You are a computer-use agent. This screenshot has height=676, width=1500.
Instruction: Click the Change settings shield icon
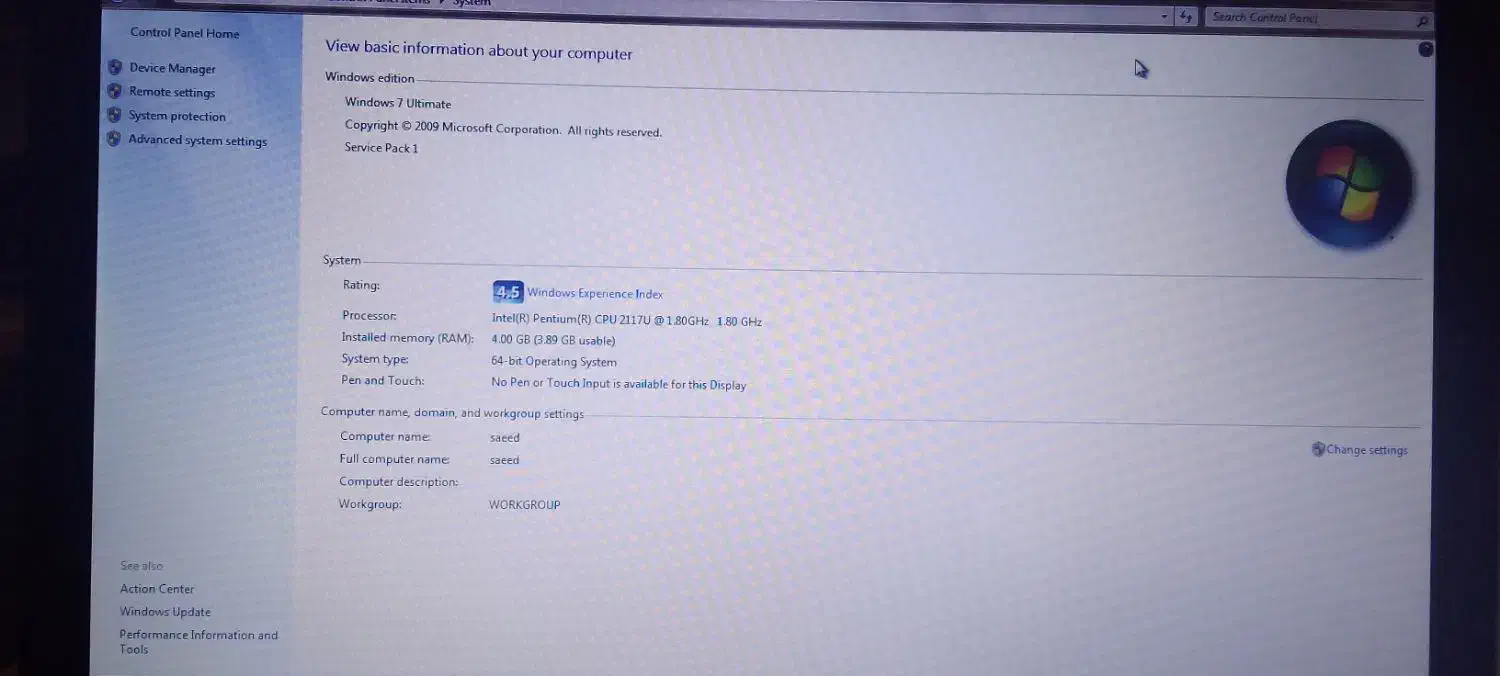tap(1318, 449)
